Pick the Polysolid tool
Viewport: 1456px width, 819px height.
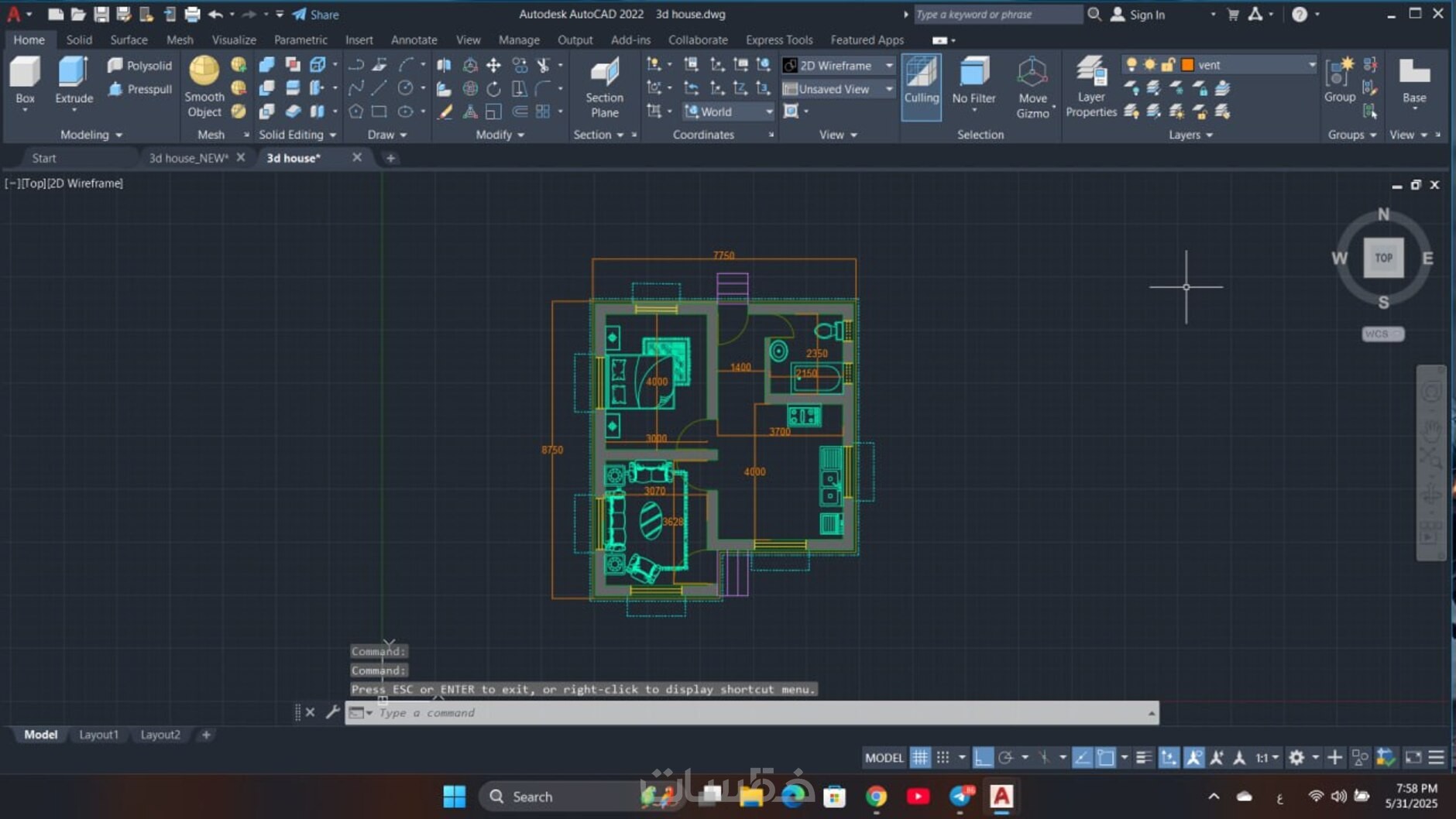pos(139,66)
